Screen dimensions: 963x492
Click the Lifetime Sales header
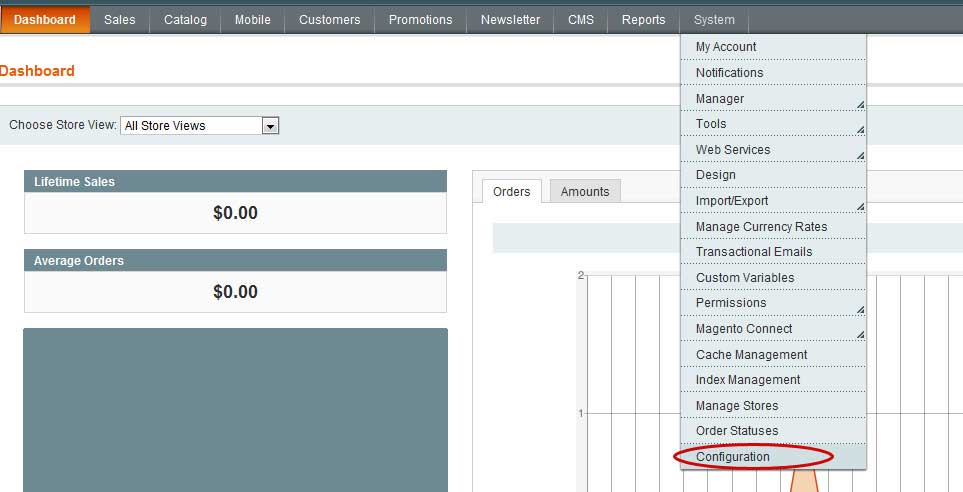pyautogui.click(x=235, y=181)
